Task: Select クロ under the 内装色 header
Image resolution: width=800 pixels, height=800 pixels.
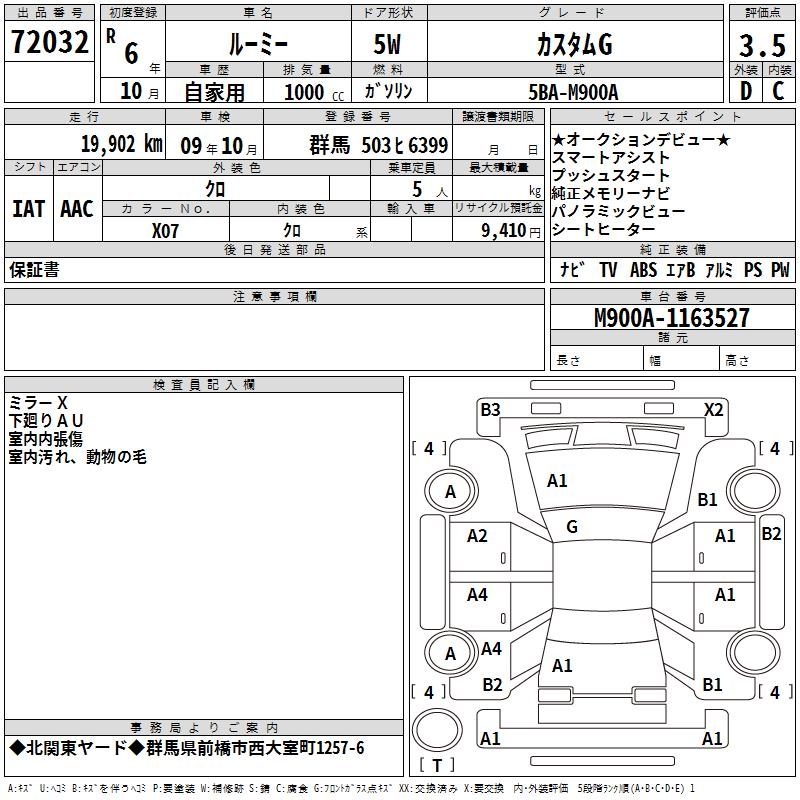Action: [x=292, y=231]
